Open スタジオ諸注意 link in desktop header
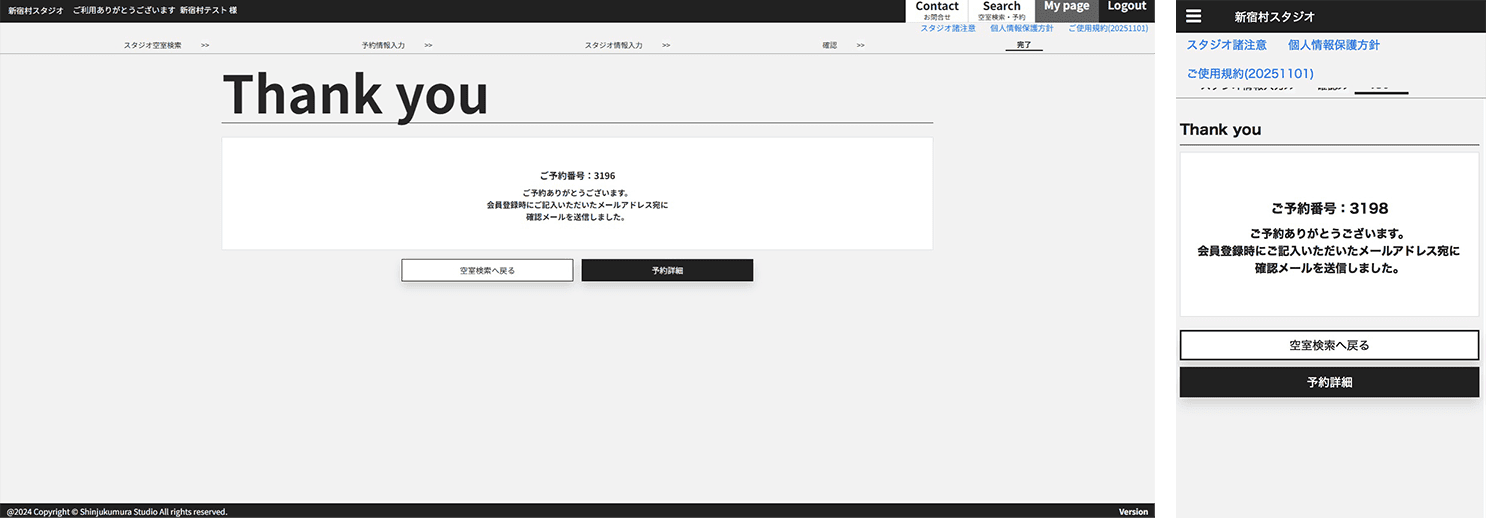 [948, 28]
